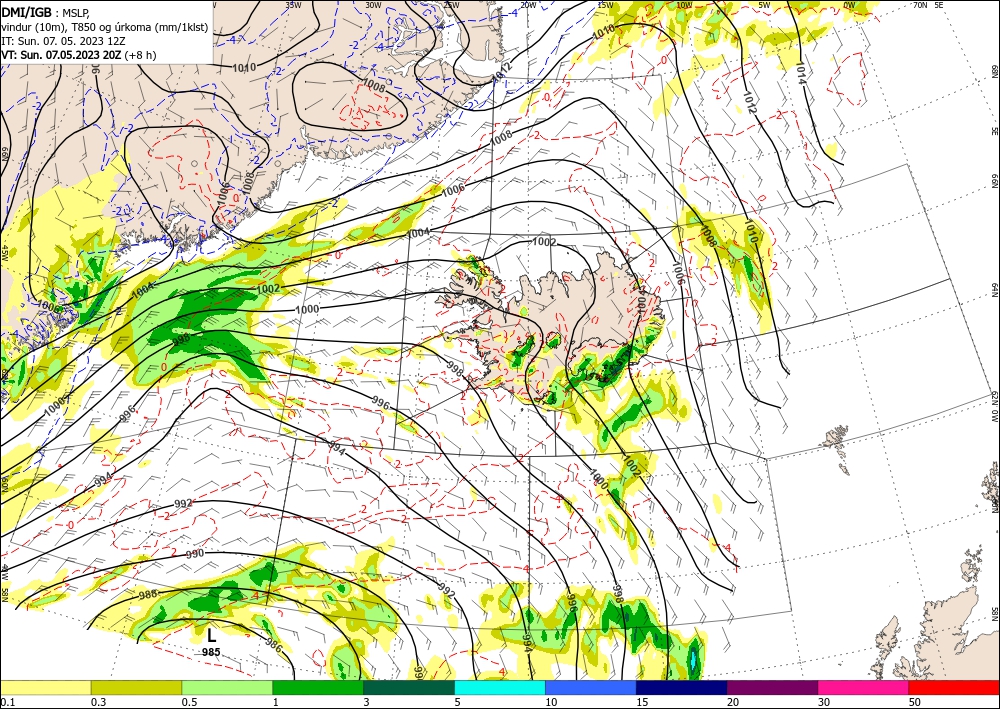This screenshot has width=1000, height=709.
Task: Click the "0.3" legend scale value
Action: point(98,702)
